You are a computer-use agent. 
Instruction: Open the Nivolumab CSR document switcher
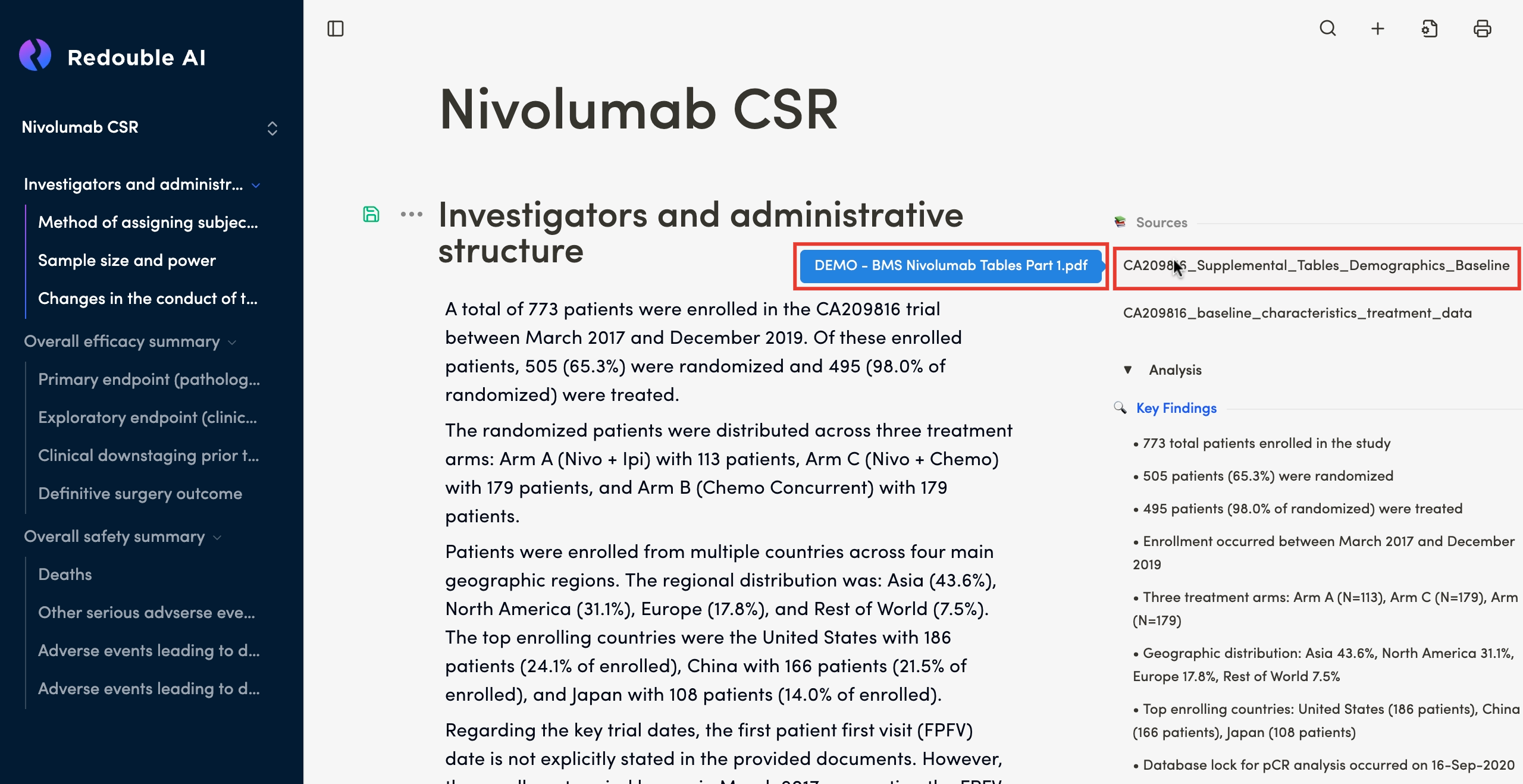pyautogui.click(x=272, y=128)
